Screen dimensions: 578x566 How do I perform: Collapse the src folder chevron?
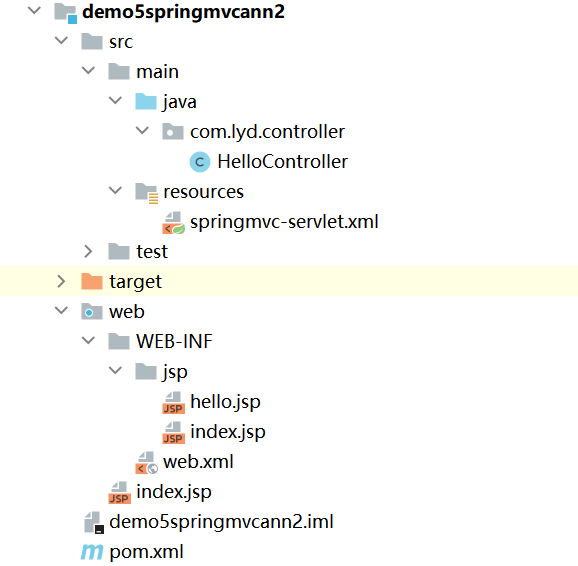61,40
